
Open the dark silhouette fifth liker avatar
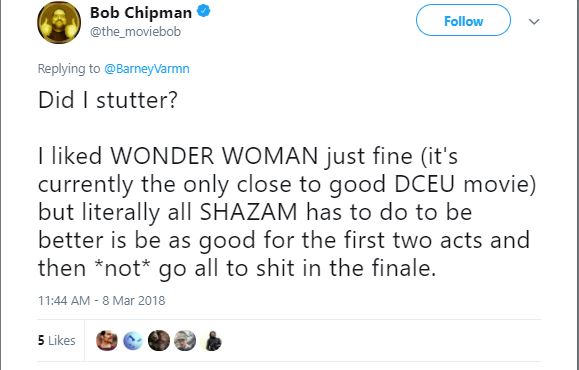tap(213, 340)
